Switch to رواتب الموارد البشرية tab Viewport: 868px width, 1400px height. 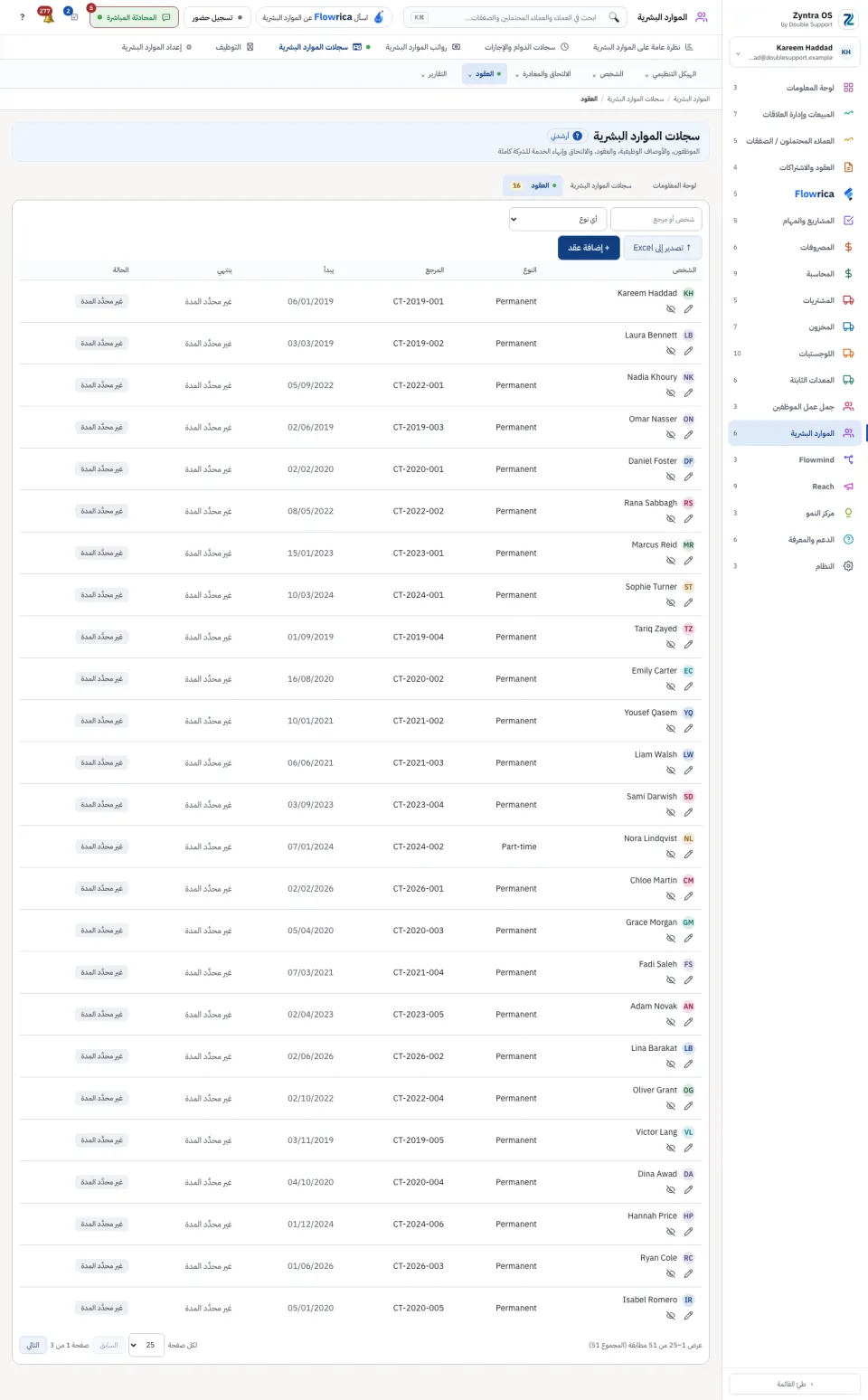[423, 47]
